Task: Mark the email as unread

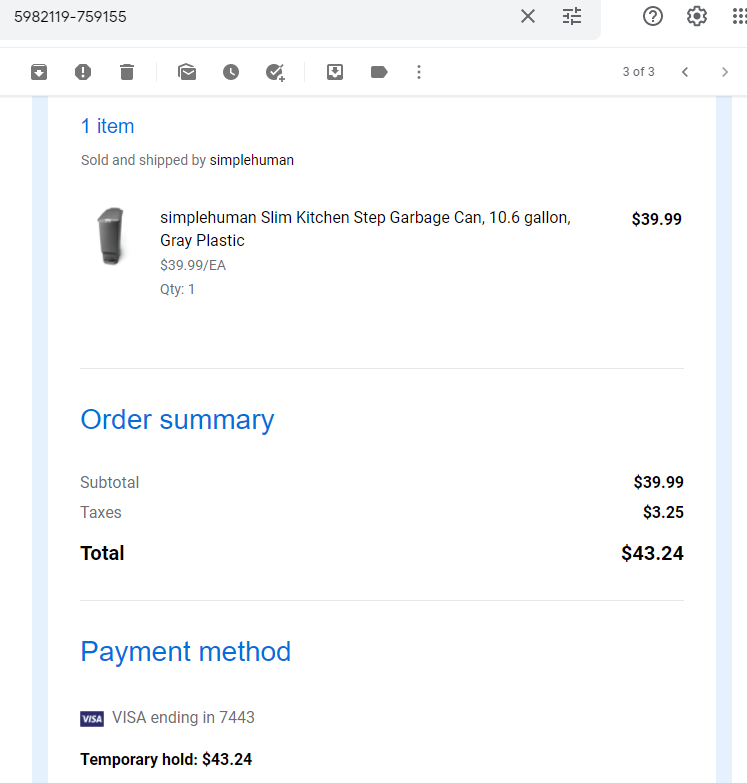Action: pyautogui.click(x=187, y=72)
